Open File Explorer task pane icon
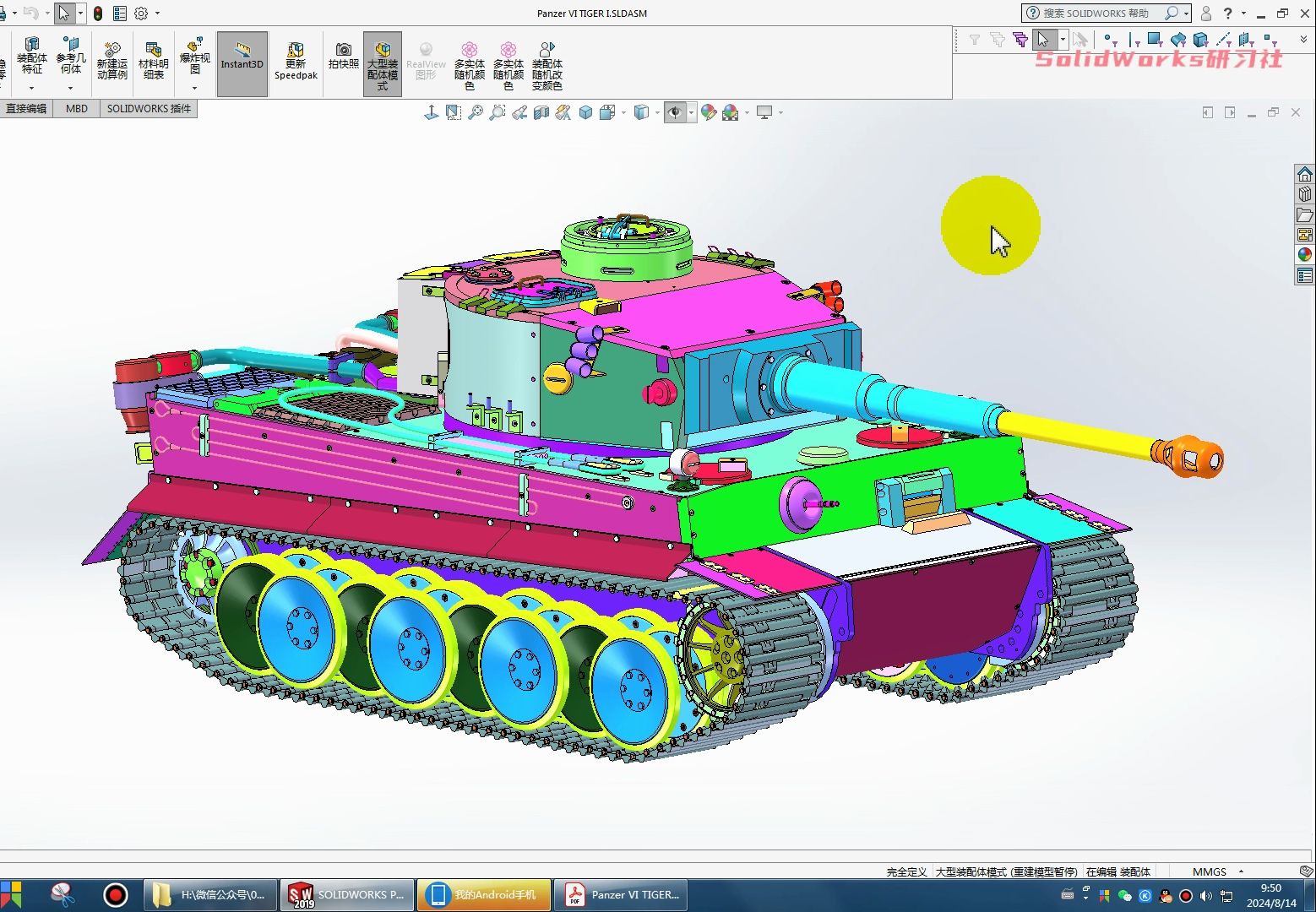The image size is (1316, 912). click(x=1305, y=214)
